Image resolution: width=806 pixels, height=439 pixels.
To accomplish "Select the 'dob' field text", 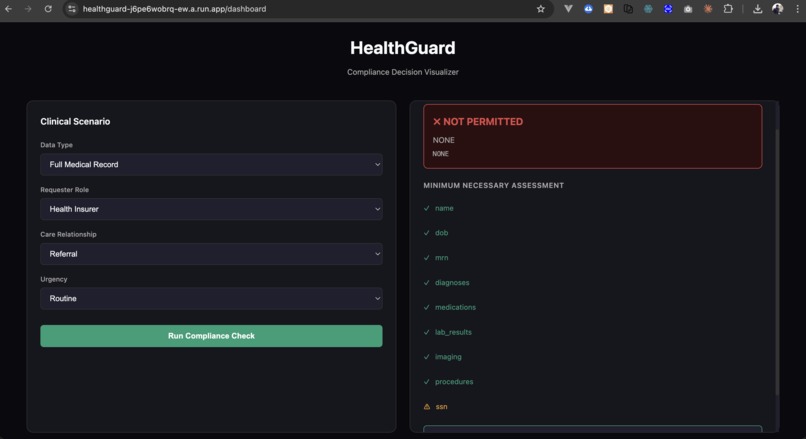I will (x=442, y=233).
